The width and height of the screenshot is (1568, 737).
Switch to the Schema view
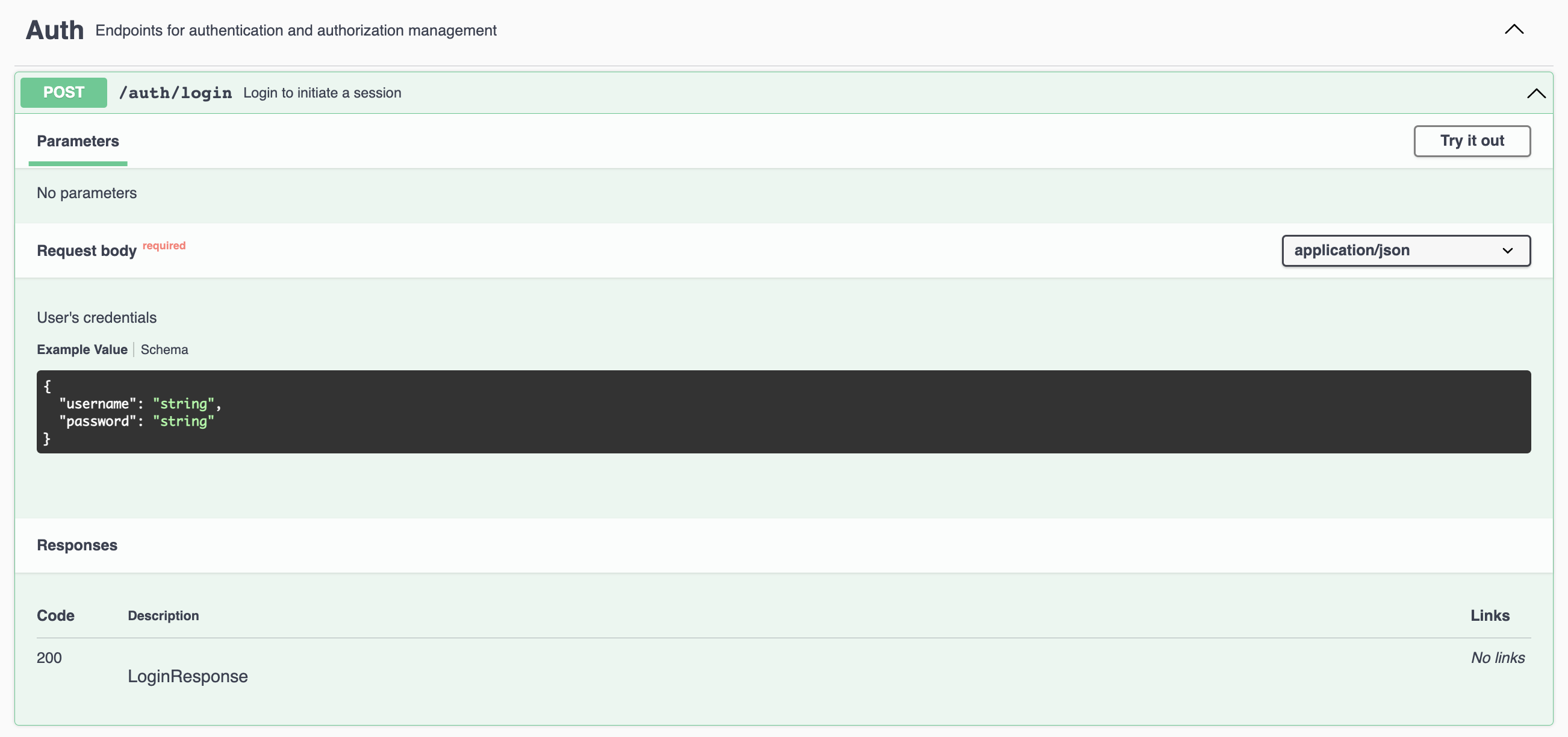[x=164, y=349]
